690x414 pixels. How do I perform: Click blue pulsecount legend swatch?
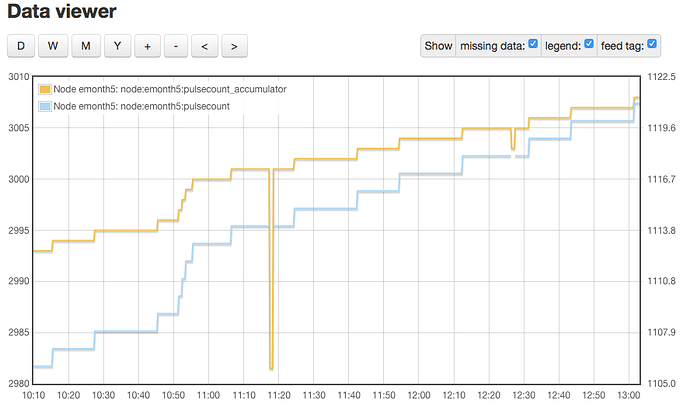point(45,106)
